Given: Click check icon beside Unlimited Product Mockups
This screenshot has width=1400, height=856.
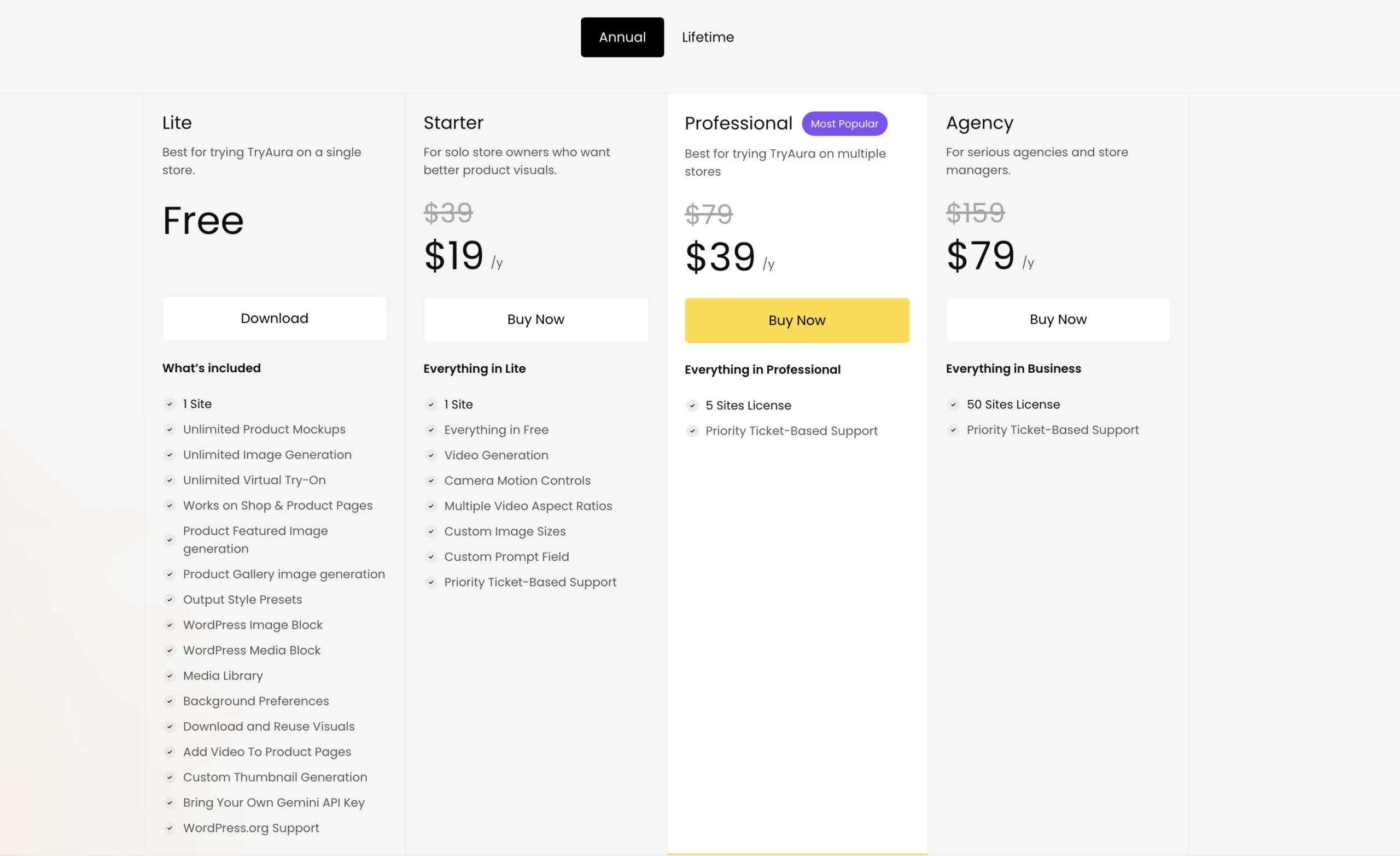Looking at the screenshot, I should click(x=170, y=430).
